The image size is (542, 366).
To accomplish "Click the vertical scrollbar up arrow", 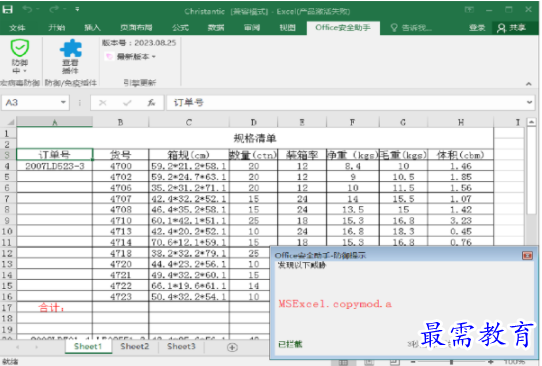I will [x=531, y=122].
